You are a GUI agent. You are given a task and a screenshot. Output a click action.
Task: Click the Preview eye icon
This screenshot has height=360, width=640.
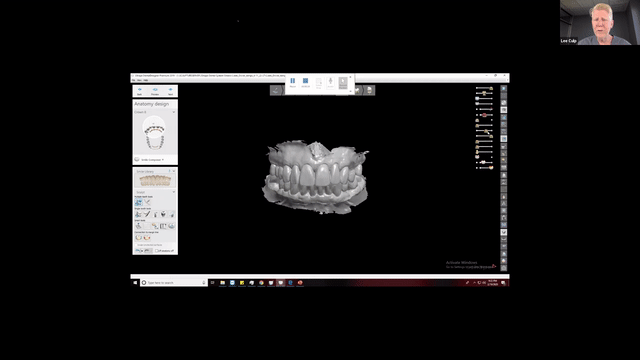tap(155, 90)
